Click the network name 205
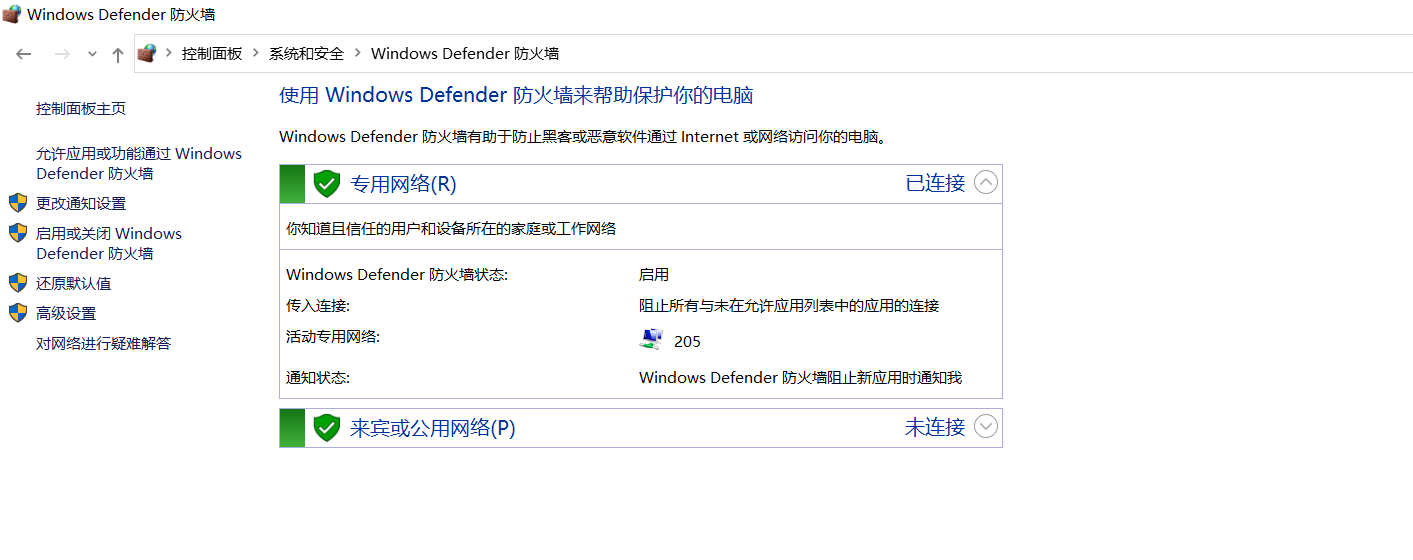Screen dimensions: 1413x560 click(687, 341)
